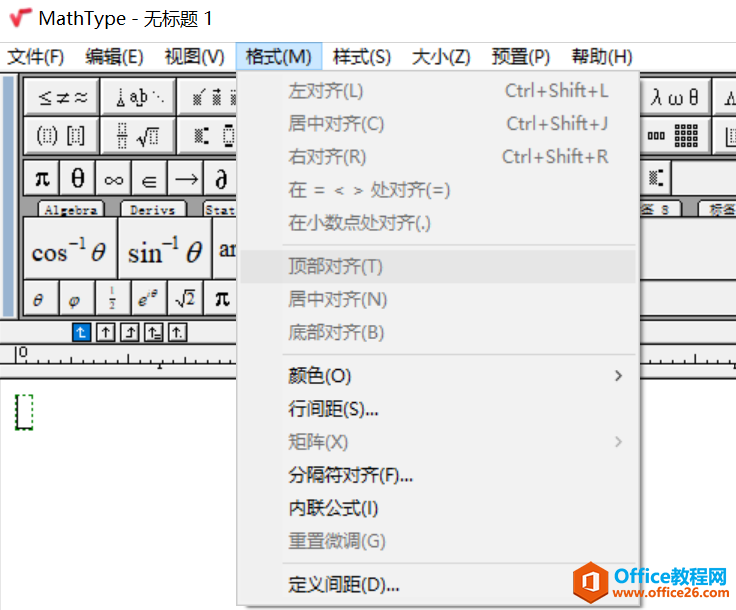Expand the 颜色(O) submenu
736x610 pixels.
(x=438, y=376)
